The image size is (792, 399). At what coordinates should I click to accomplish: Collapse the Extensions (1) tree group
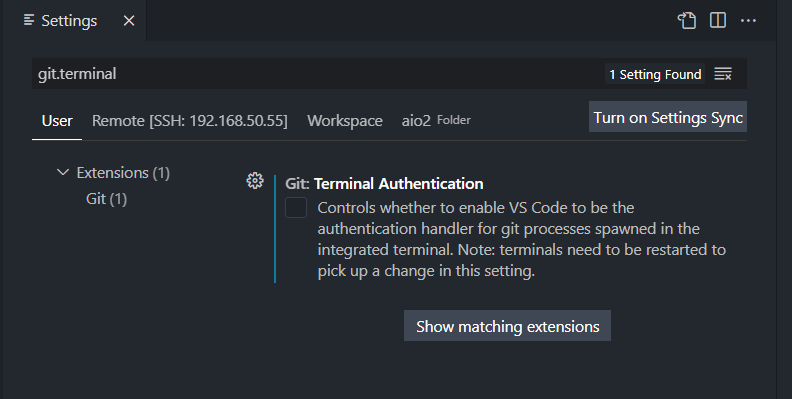coord(63,172)
